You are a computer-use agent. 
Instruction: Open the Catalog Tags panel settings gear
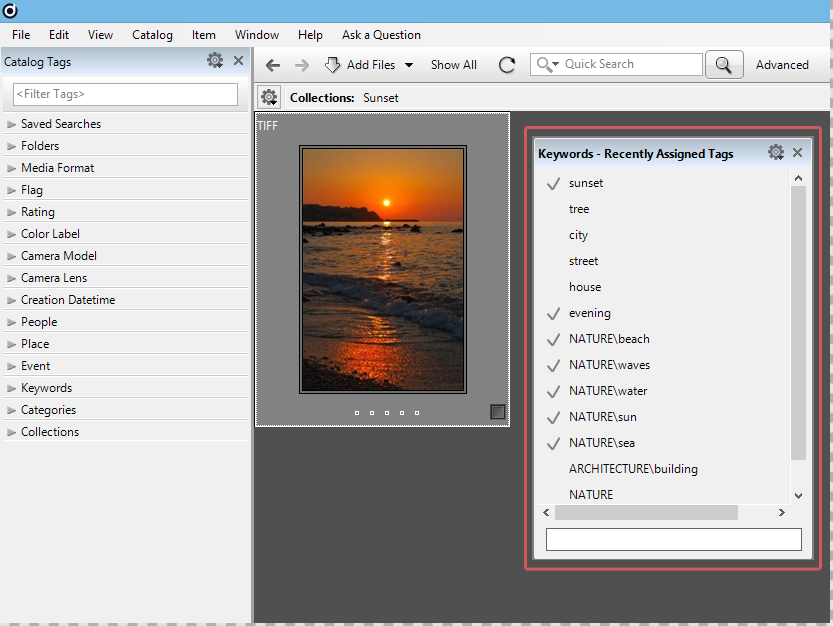click(215, 60)
